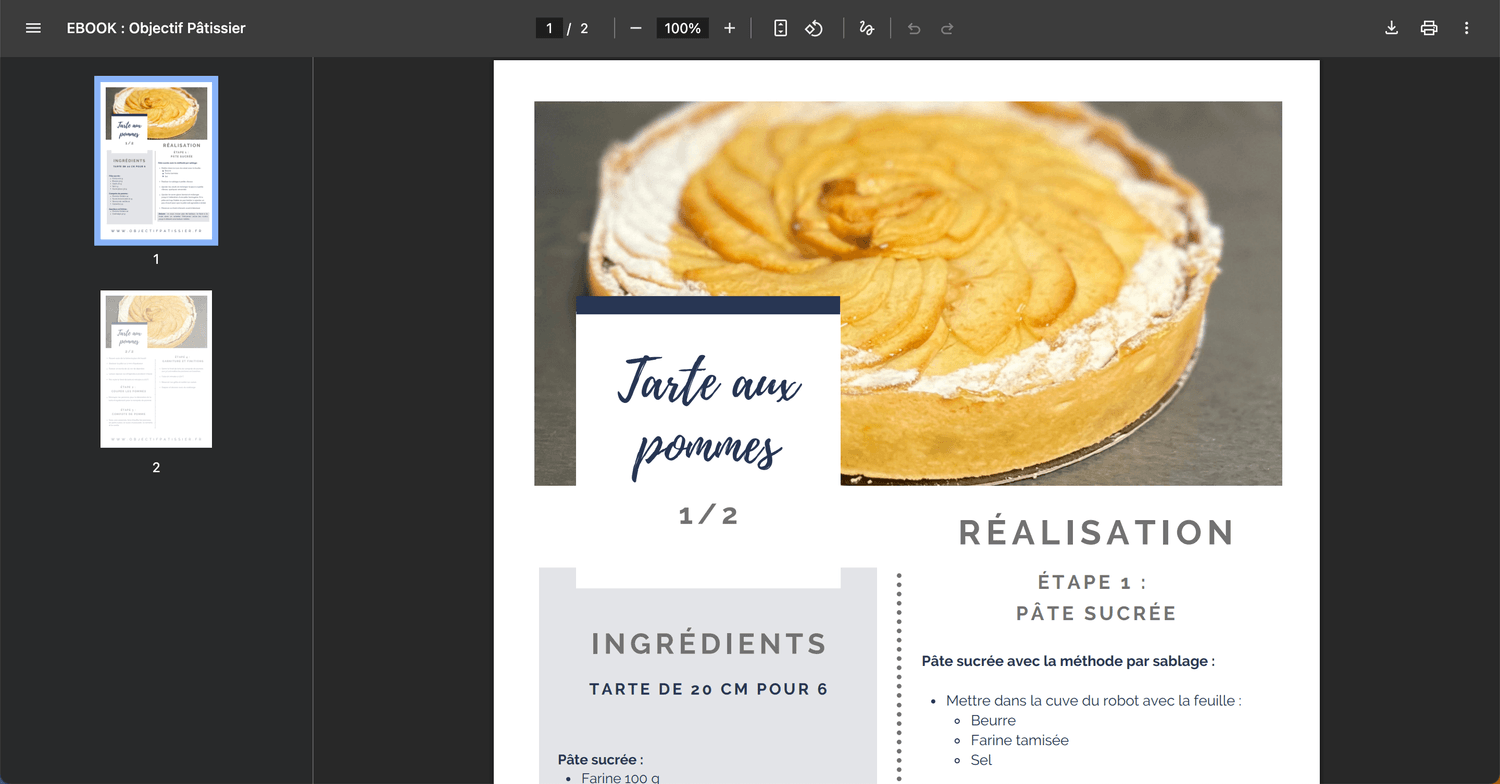1500x784 pixels.
Task: Click the redo arrow in toolbar
Action: tap(947, 28)
